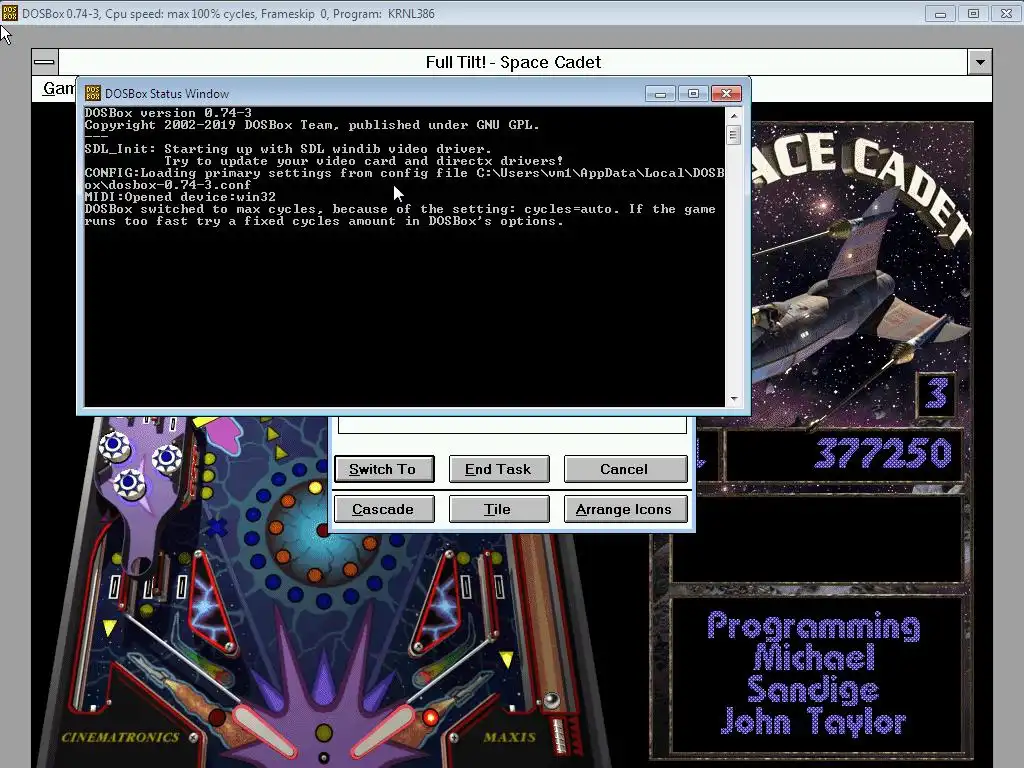The width and height of the screenshot is (1024, 768).
Task: Click Arrange Icons button
Action: [625, 509]
